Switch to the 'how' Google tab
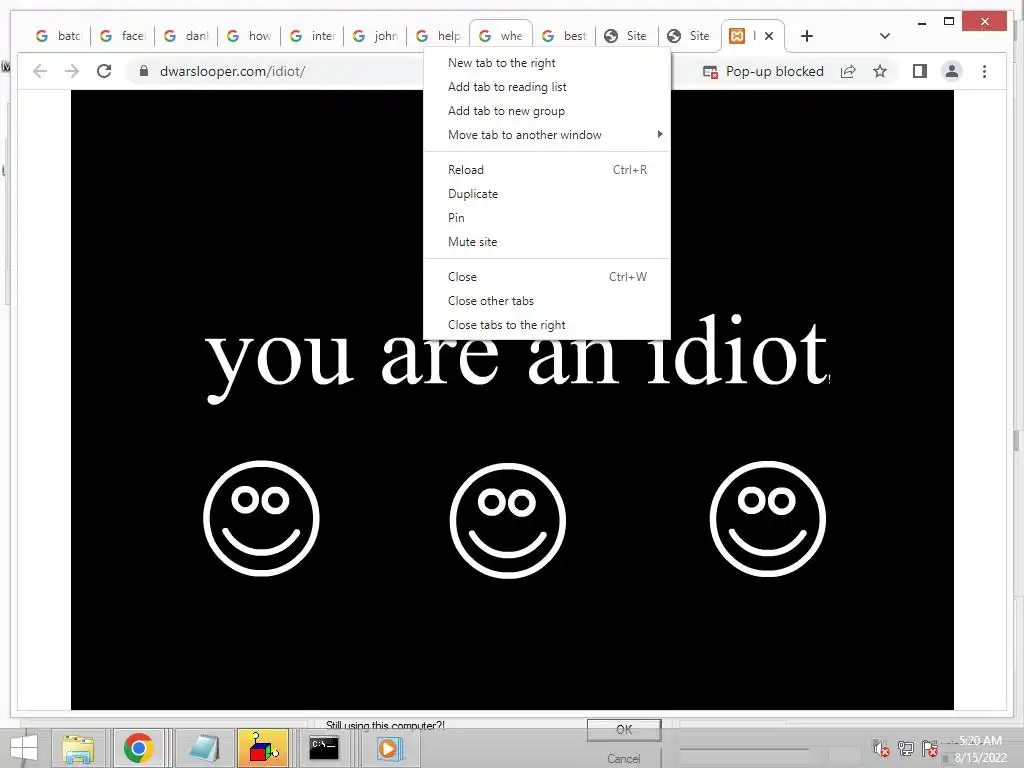The image size is (1024, 768). tap(249, 36)
